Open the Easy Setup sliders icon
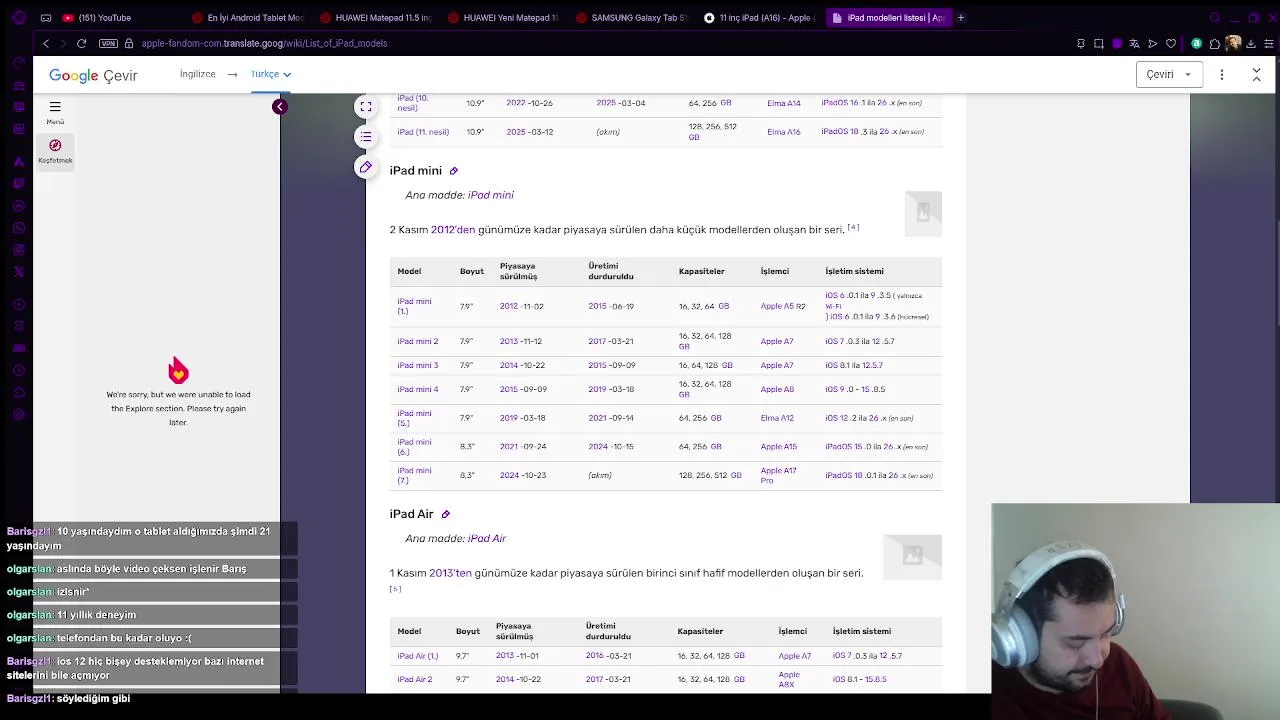Viewport: 1280px width, 720px height. [x=1269, y=43]
